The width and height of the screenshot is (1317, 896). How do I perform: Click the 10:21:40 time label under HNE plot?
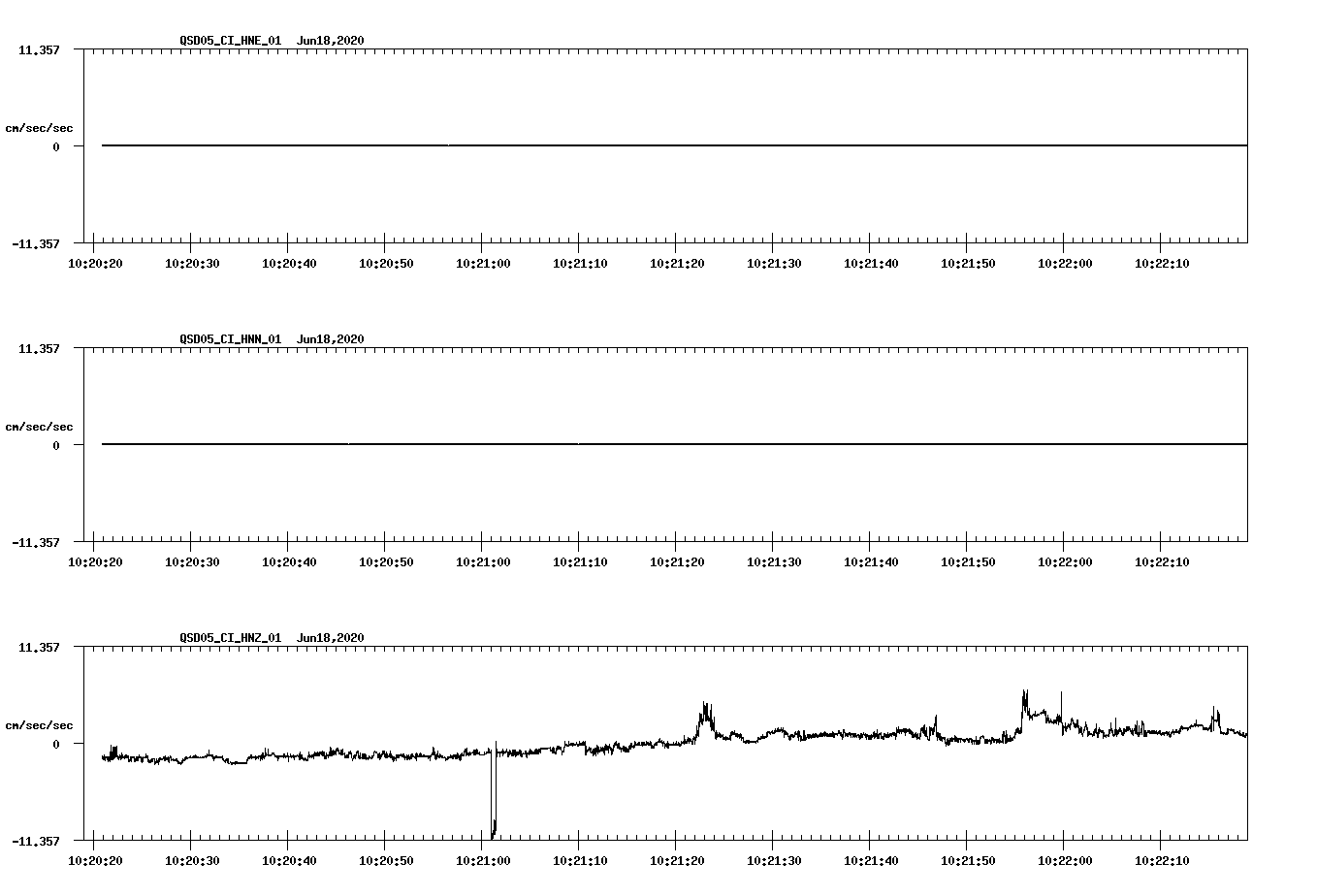871,264
